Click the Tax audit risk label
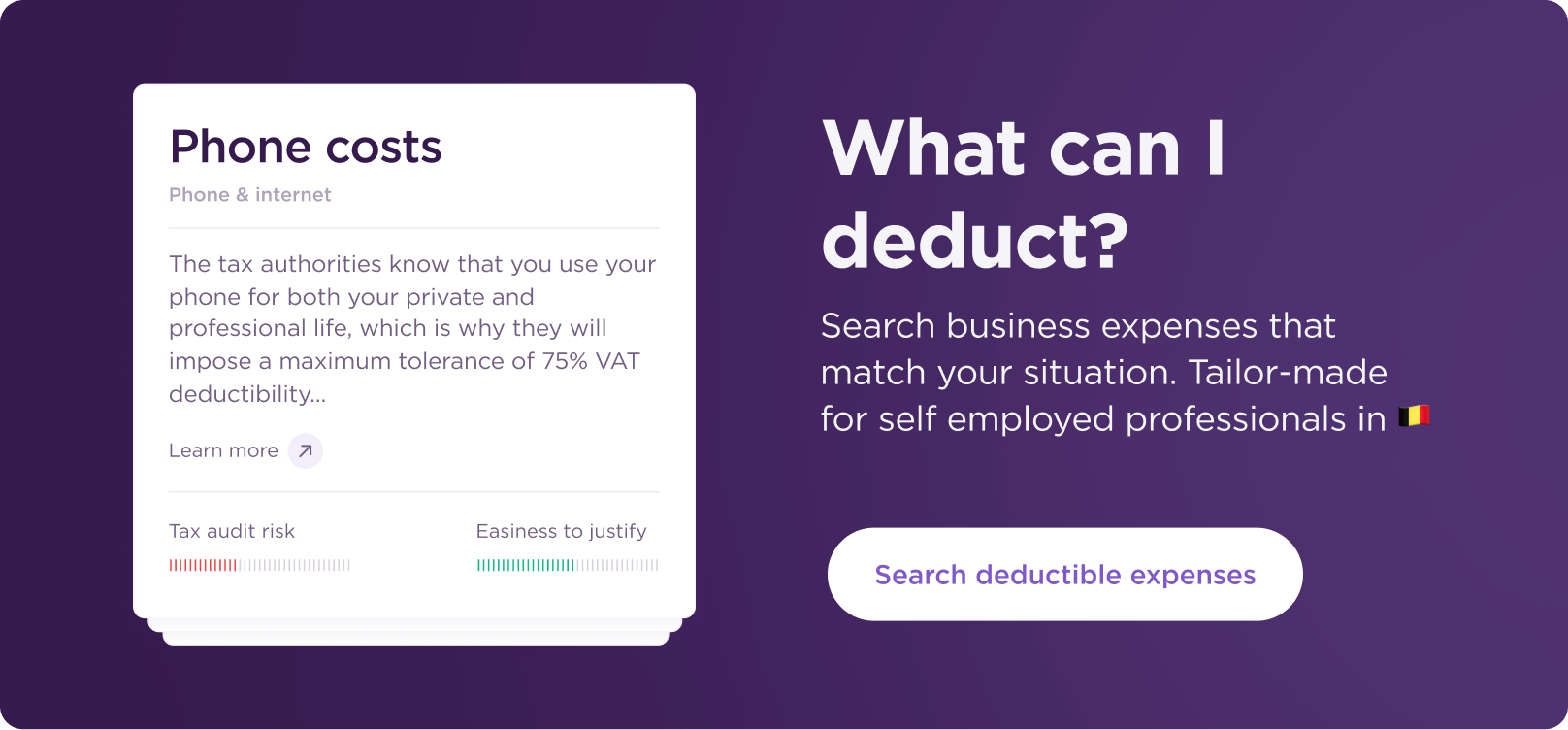Viewport: 1568px width, 730px height. [x=232, y=531]
